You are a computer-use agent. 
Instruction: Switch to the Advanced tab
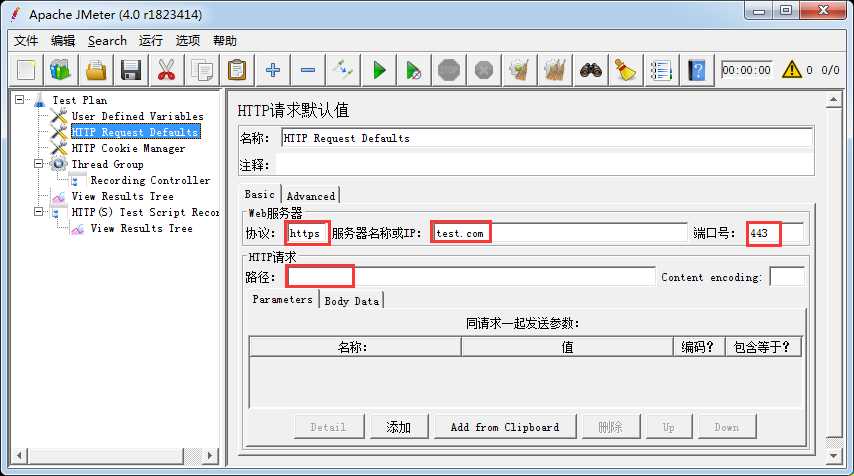(x=311, y=196)
